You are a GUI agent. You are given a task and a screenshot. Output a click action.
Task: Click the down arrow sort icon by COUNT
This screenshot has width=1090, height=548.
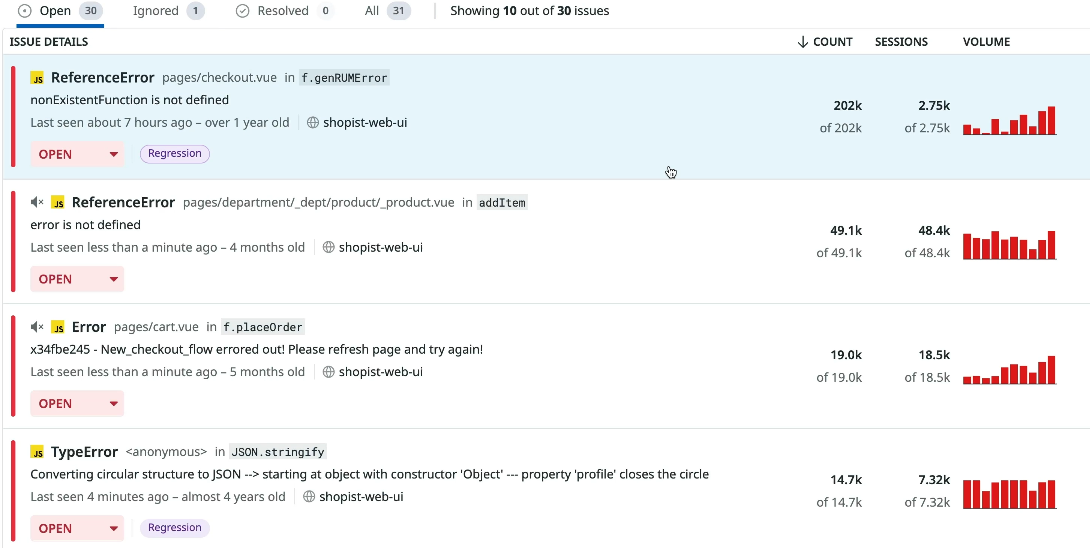tap(803, 42)
